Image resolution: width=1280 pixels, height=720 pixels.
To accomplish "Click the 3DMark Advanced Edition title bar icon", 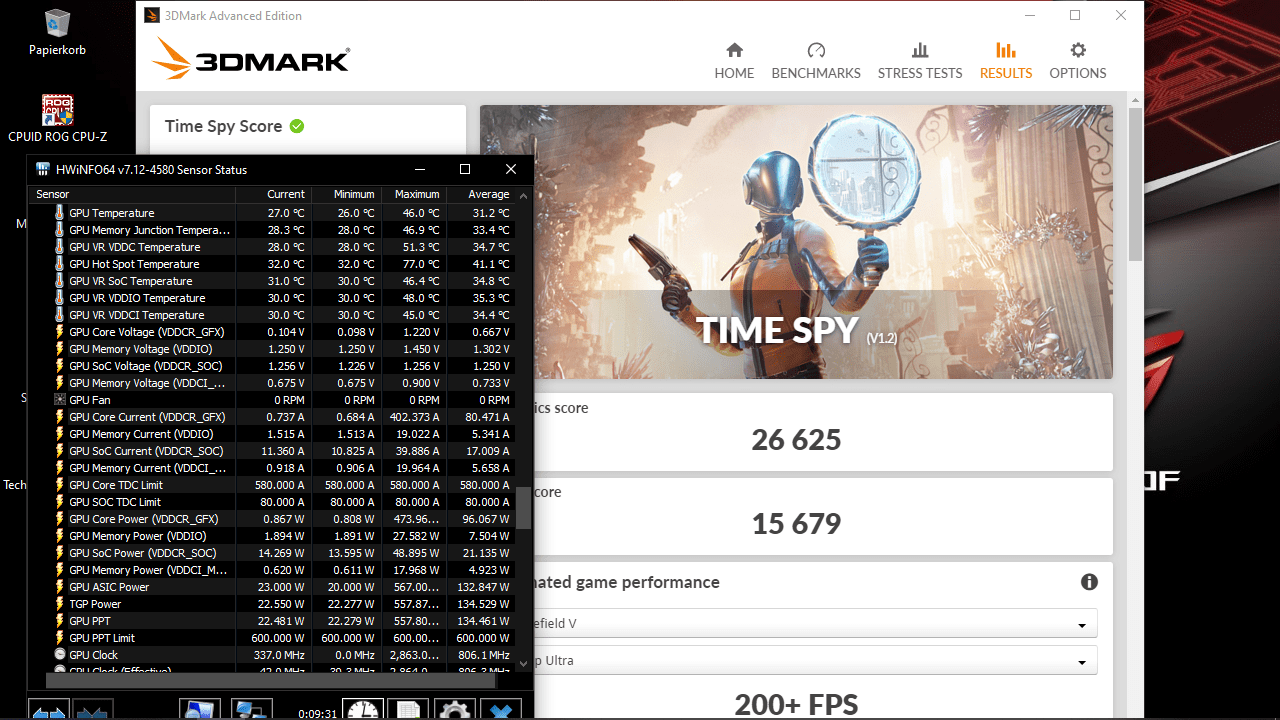I will (151, 15).
